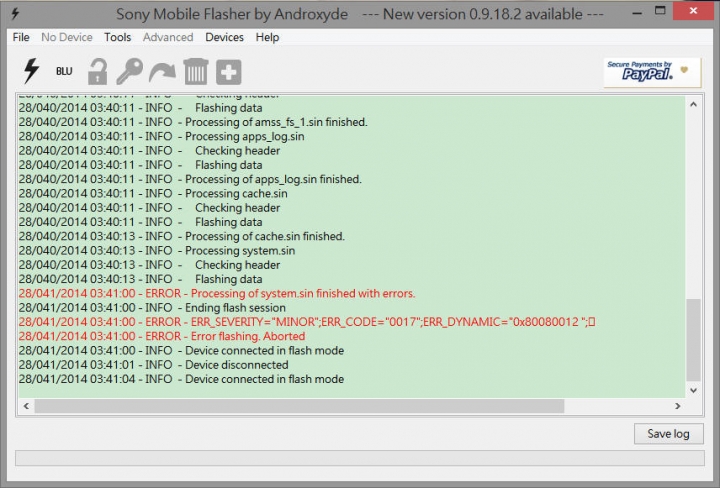
Task: Click the horizontal scrollbar thumb
Action: tap(299, 406)
